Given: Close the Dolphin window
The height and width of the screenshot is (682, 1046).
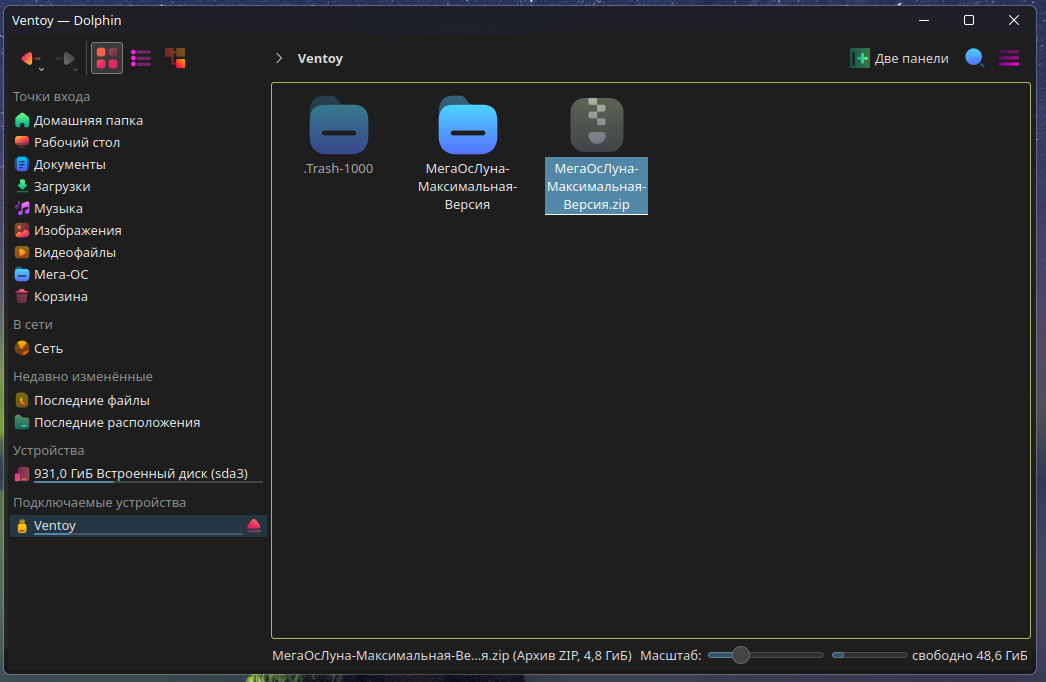Looking at the screenshot, I should (x=1014, y=21).
